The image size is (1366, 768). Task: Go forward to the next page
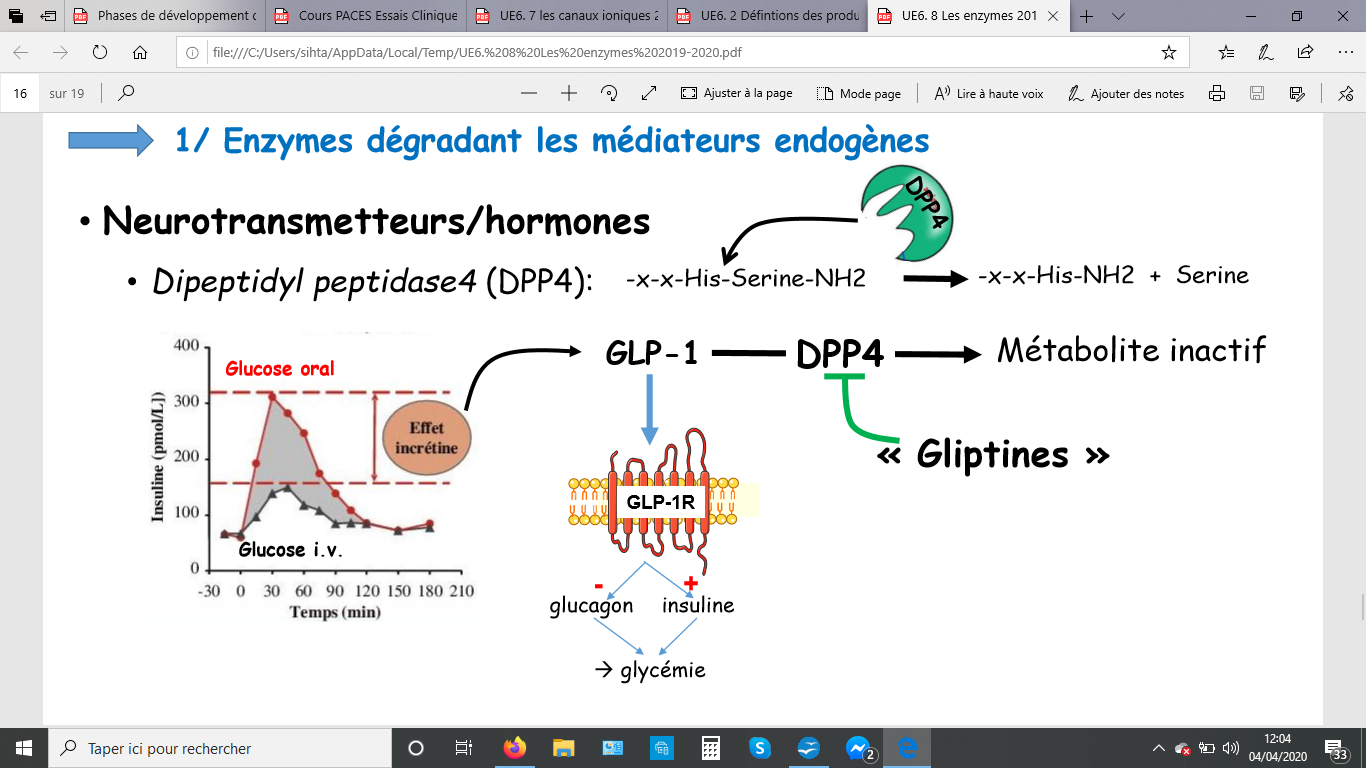[x=60, y=53]
